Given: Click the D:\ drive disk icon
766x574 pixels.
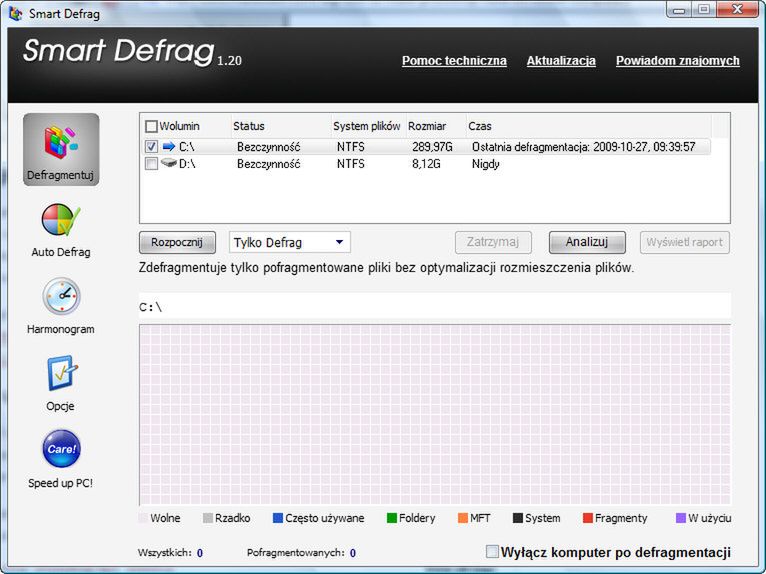Looking at the screenshot, I should [169, 163].
